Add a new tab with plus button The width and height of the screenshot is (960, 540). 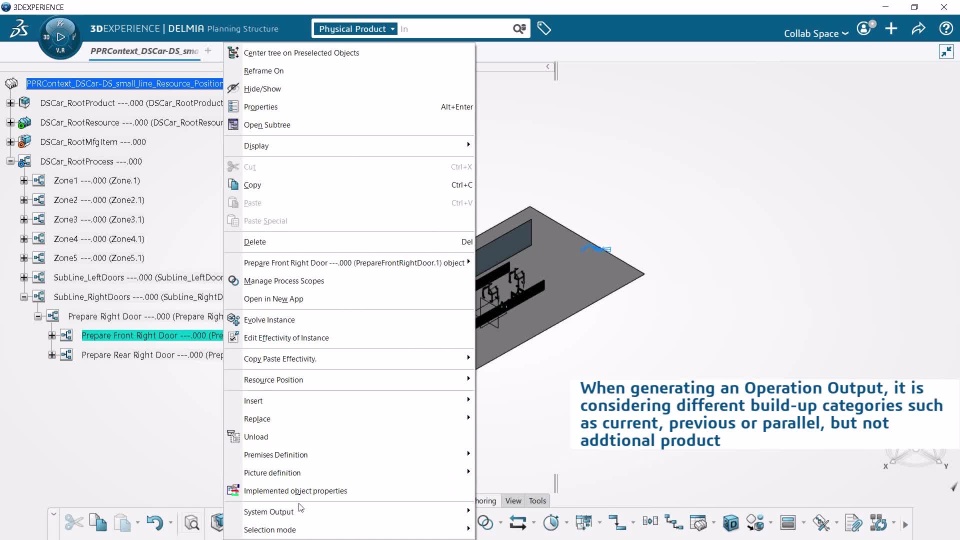[x=208, y=50]
